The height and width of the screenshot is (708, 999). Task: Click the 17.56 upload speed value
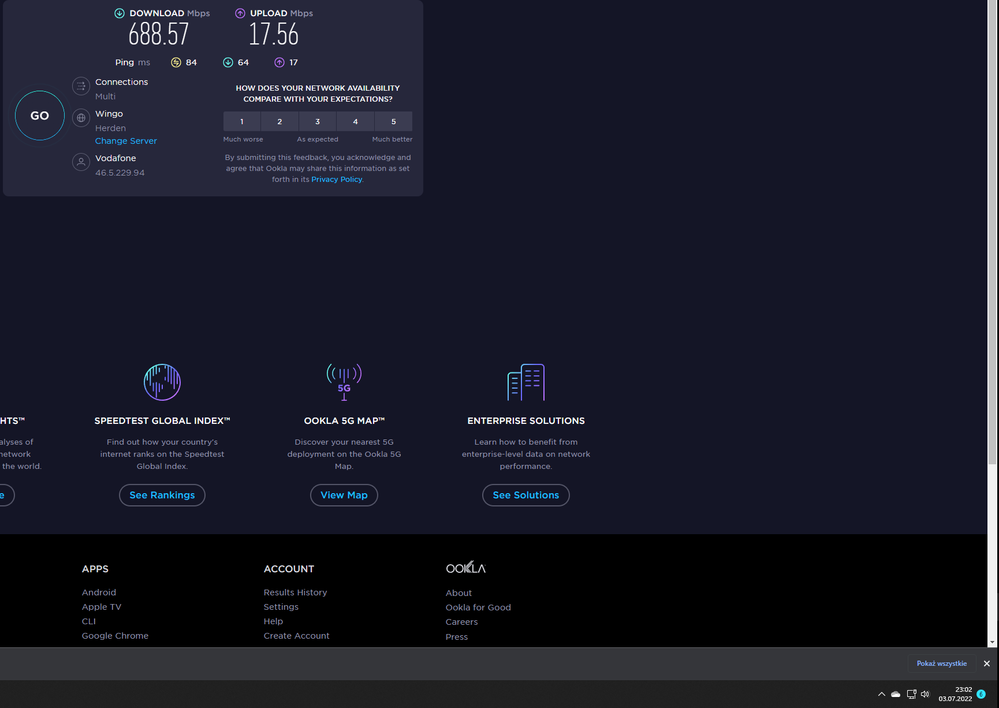click(273, 34)
